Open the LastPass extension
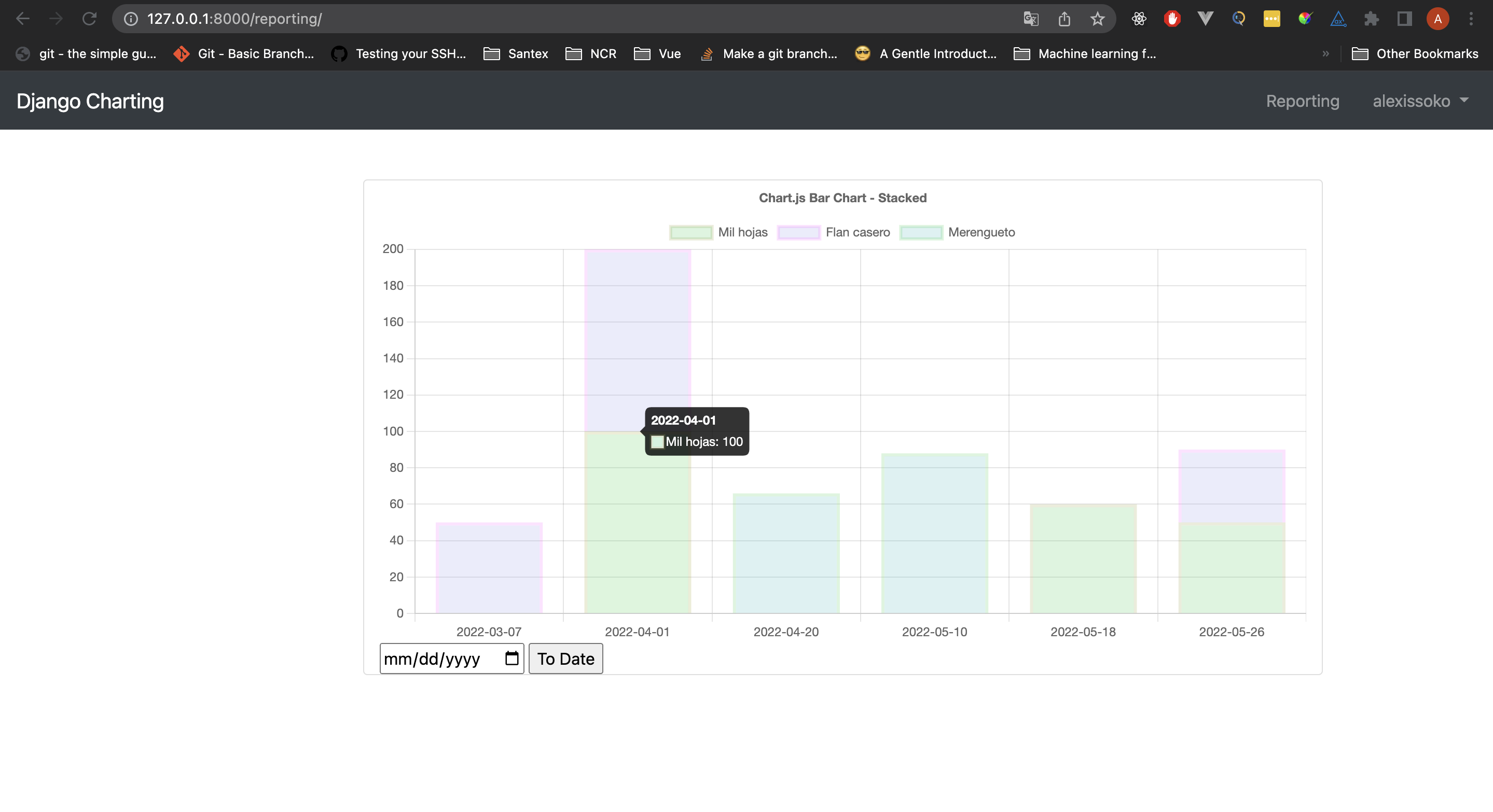1493x812 pixels. (1273, 18)
